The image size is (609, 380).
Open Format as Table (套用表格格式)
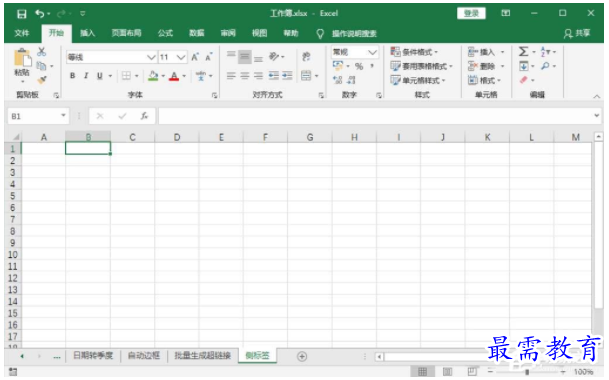click(x=421, y=66)
